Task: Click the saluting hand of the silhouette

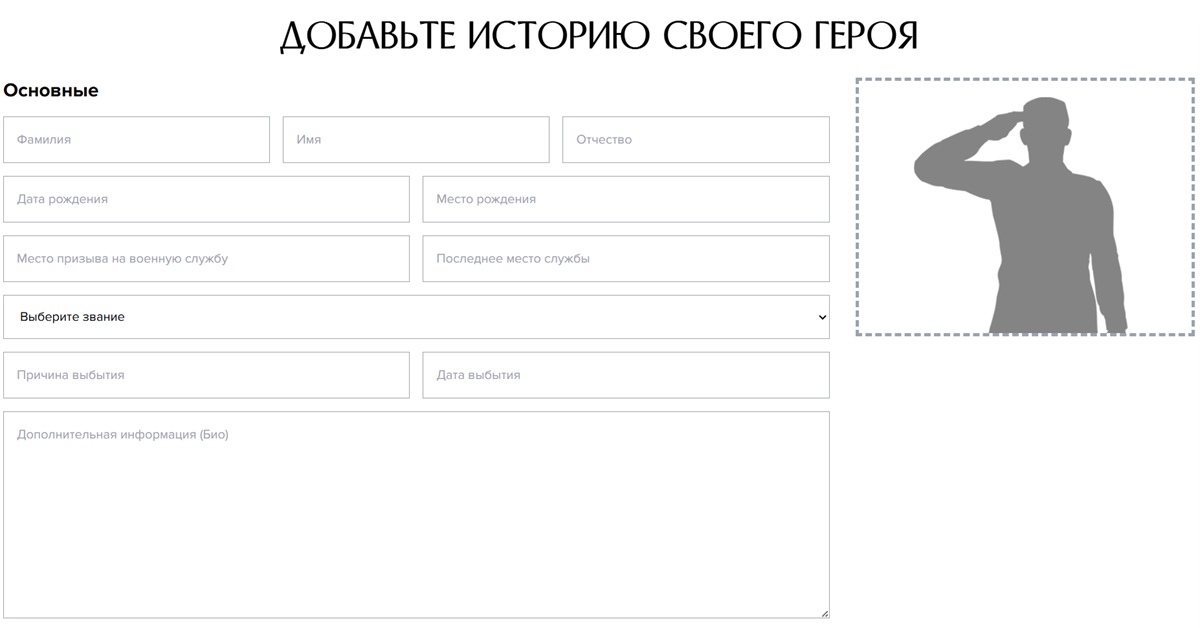Action: point(998,124)
